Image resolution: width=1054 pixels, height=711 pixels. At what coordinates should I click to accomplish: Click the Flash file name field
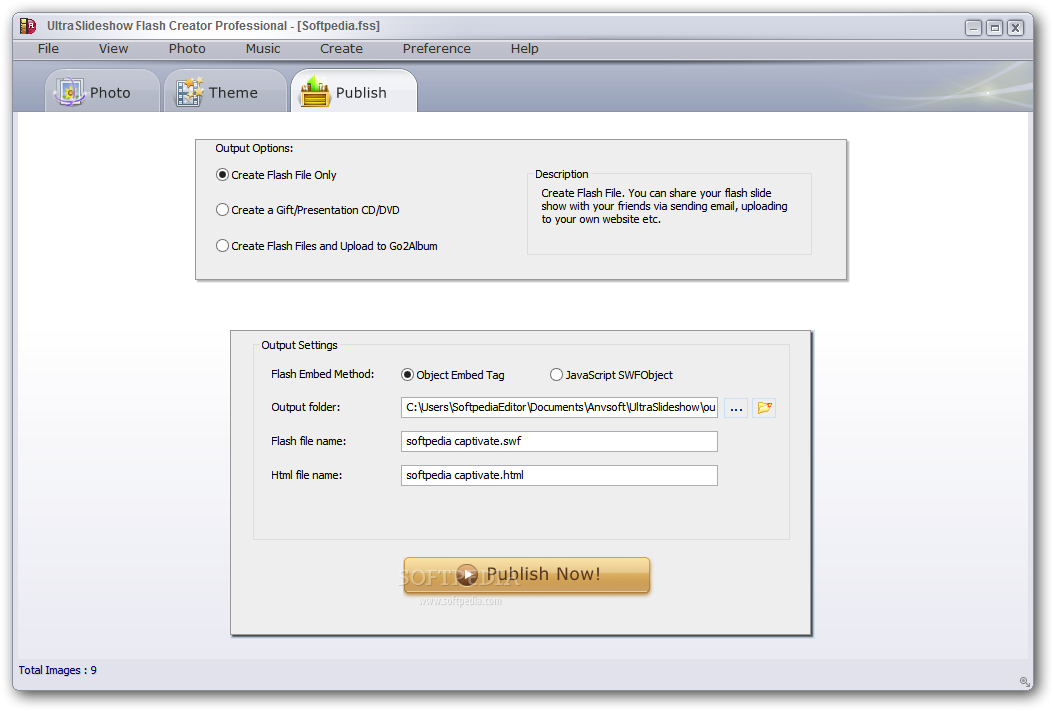tap(559, 442)
